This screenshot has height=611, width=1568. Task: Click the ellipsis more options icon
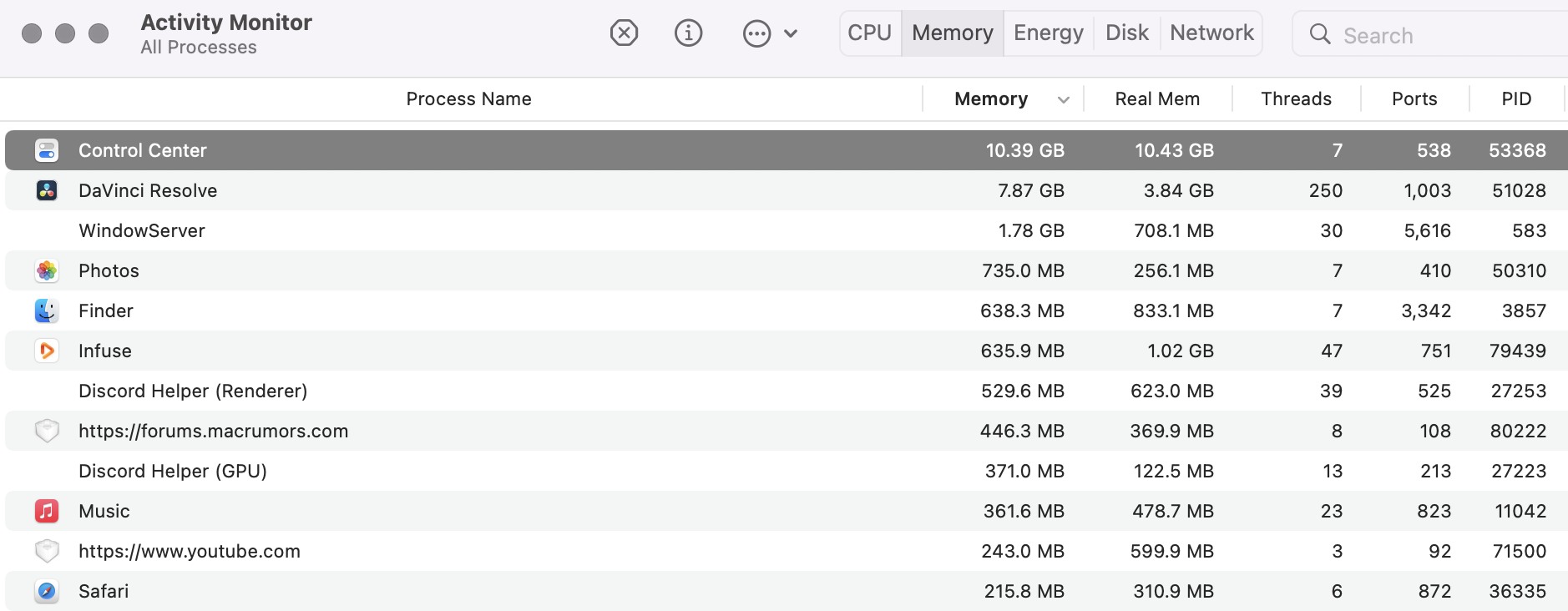click(756, 34)
